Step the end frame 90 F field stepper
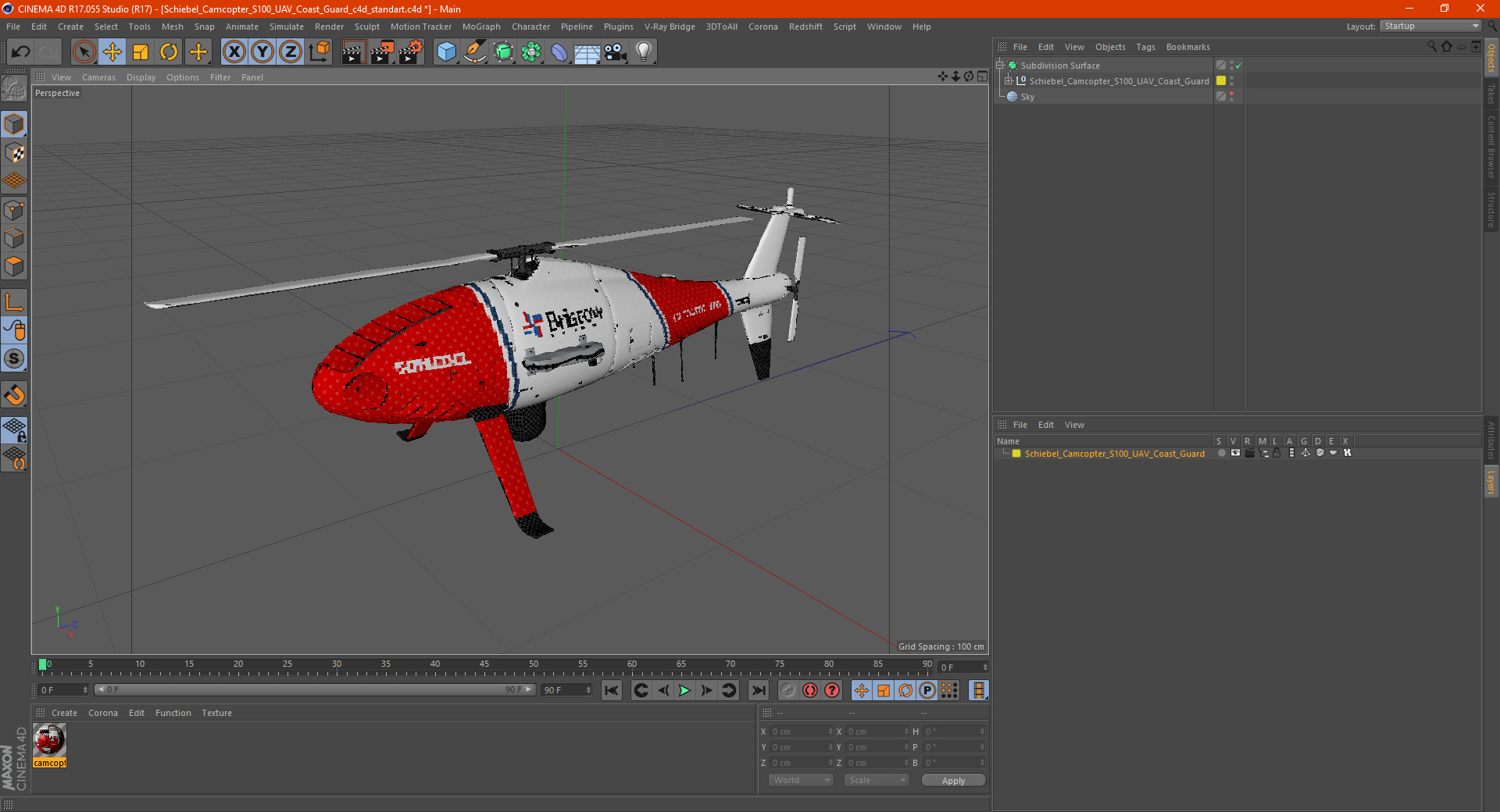 click(589, 690)
